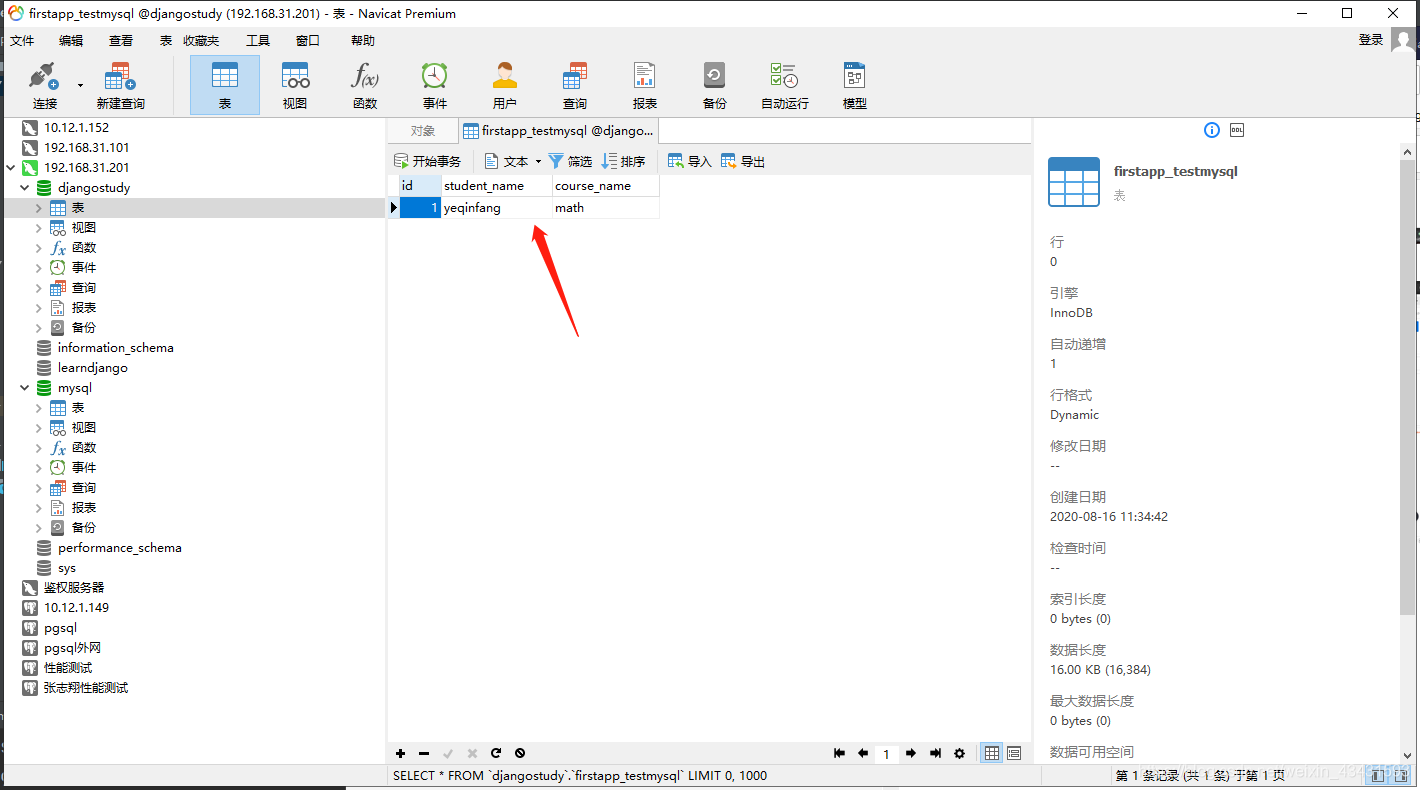Screen dimensions: 1420x790
Task: Expand 视图 under djangostudy
Action: (39, 228)
